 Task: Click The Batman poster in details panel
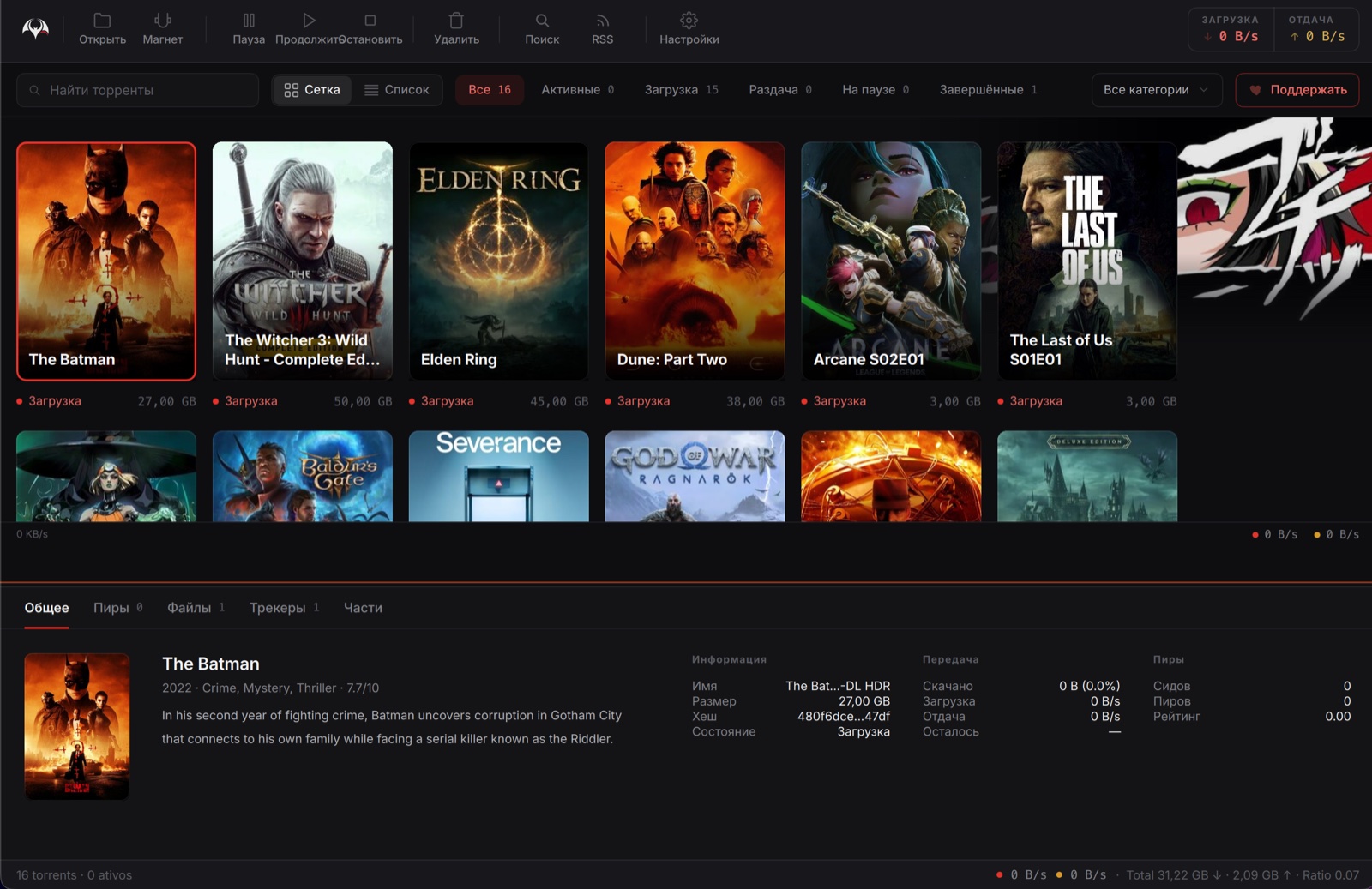point(77,726)
